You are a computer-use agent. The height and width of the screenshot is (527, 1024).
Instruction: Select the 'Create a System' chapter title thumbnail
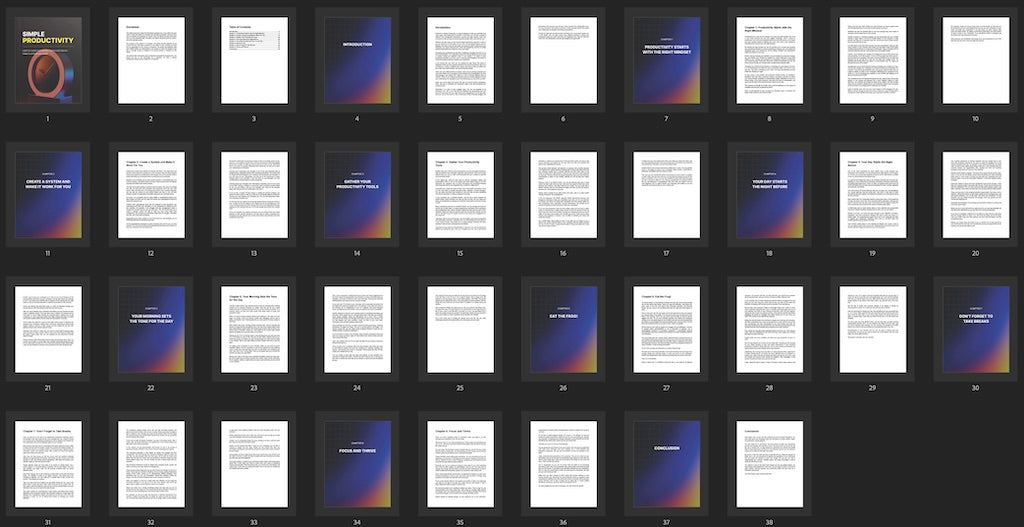click(48, 195)
